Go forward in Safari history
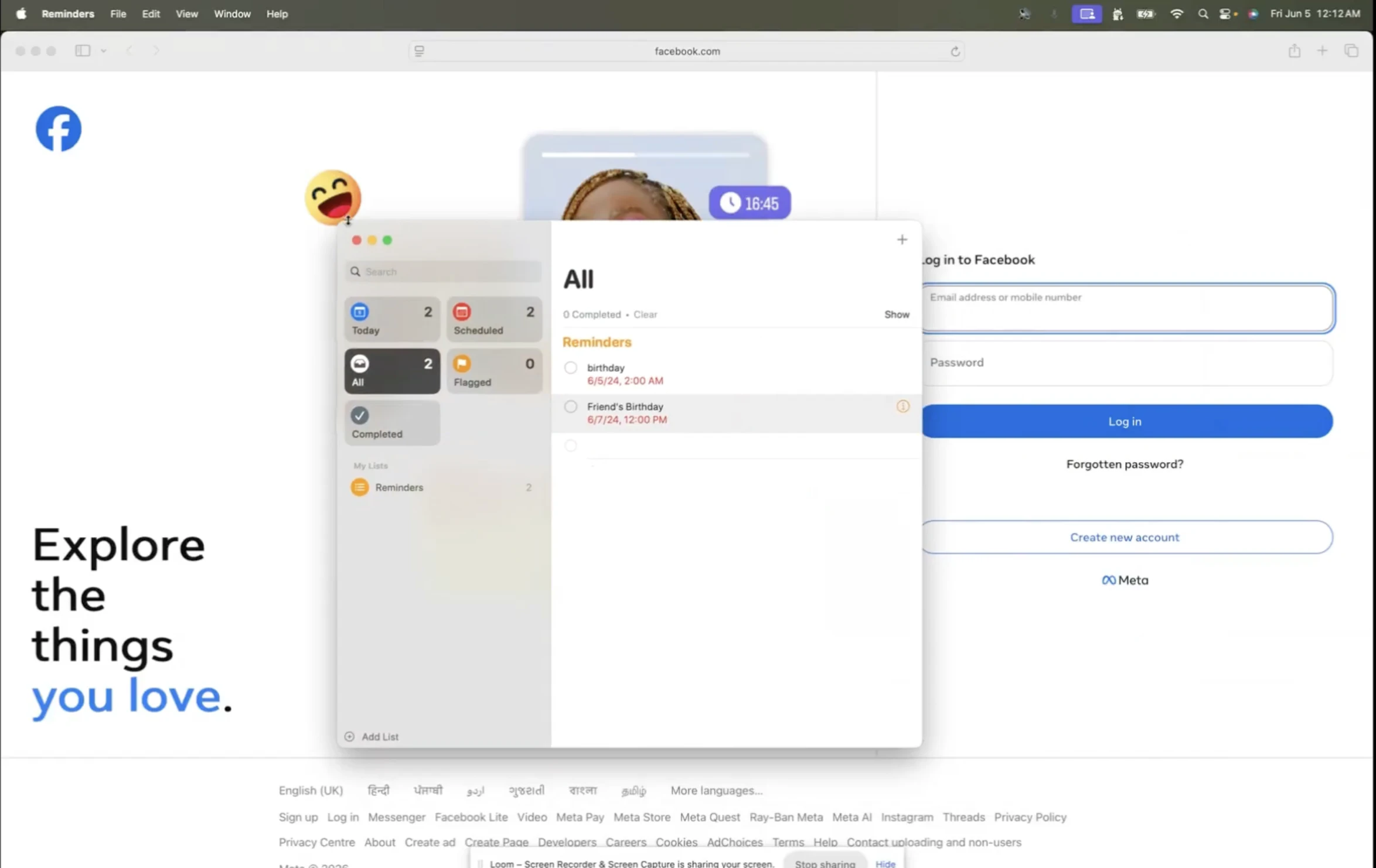The height and width of the screenshot is (868, 1376). click(156, 51)
